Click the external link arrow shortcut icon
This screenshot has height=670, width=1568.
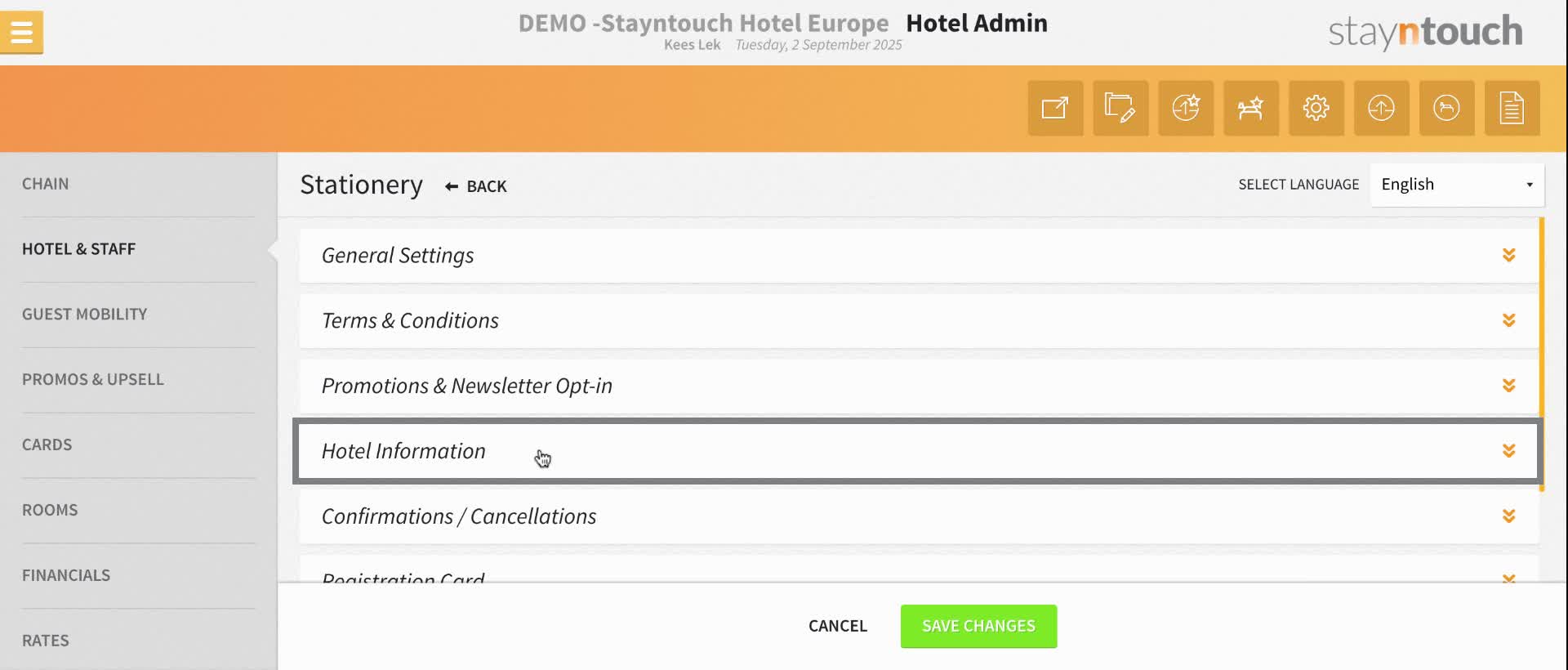1055,108
